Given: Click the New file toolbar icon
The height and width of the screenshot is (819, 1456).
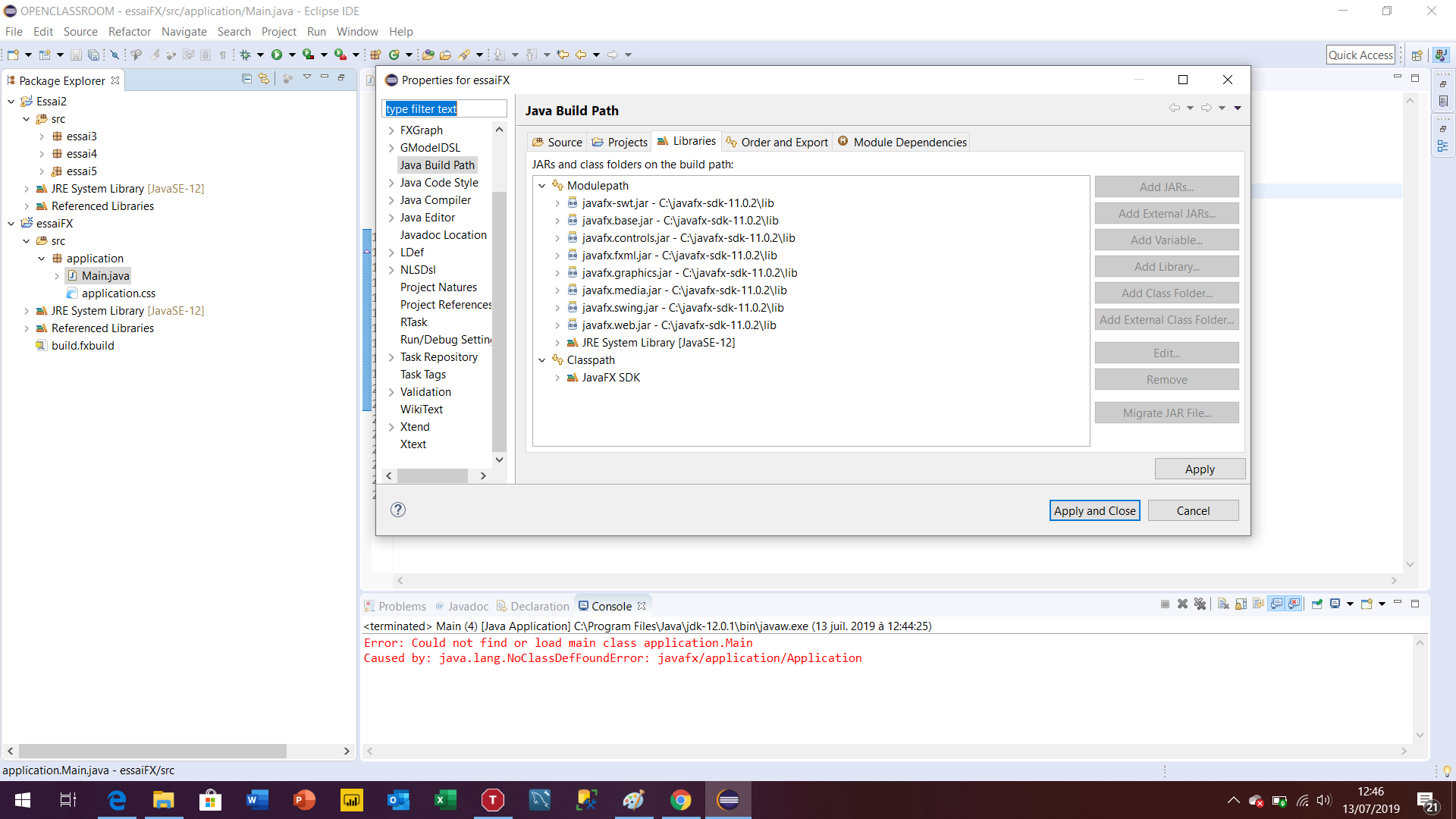Looking at the screenshot, I should (13, 55).
